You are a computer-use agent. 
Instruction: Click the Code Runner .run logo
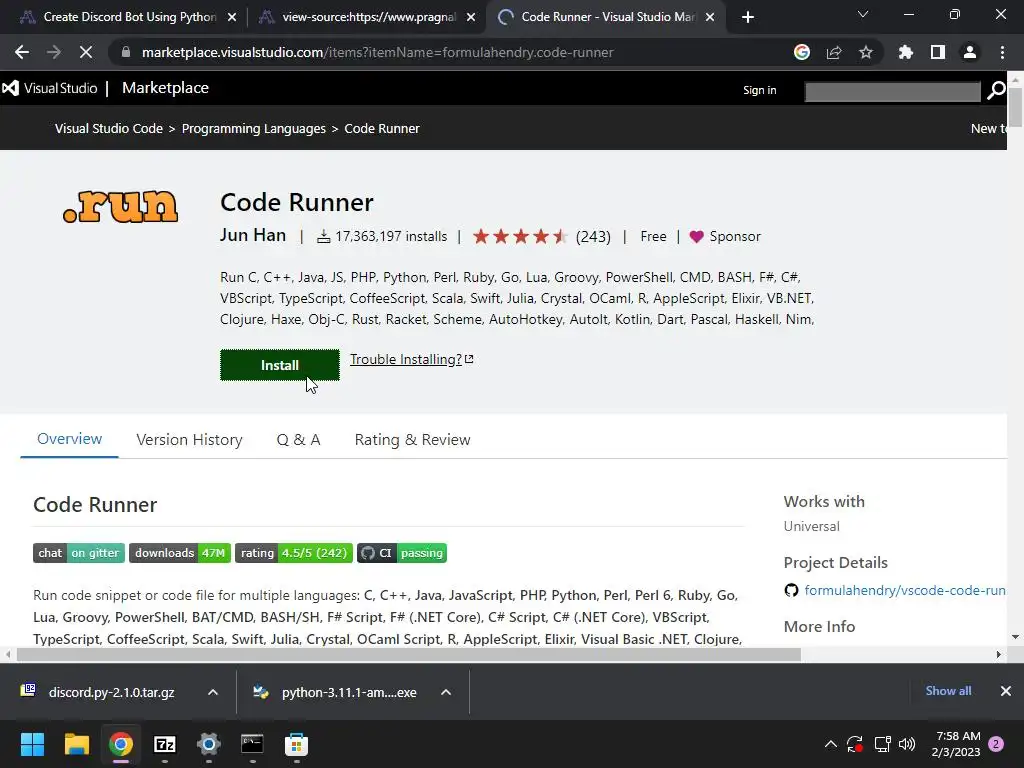[x=120, y=207]
